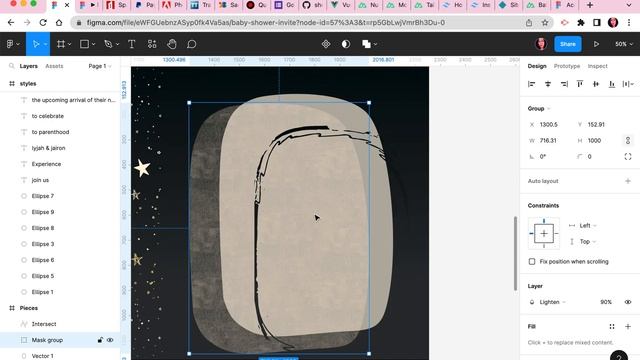Click independent corners icon

[628, 157]
